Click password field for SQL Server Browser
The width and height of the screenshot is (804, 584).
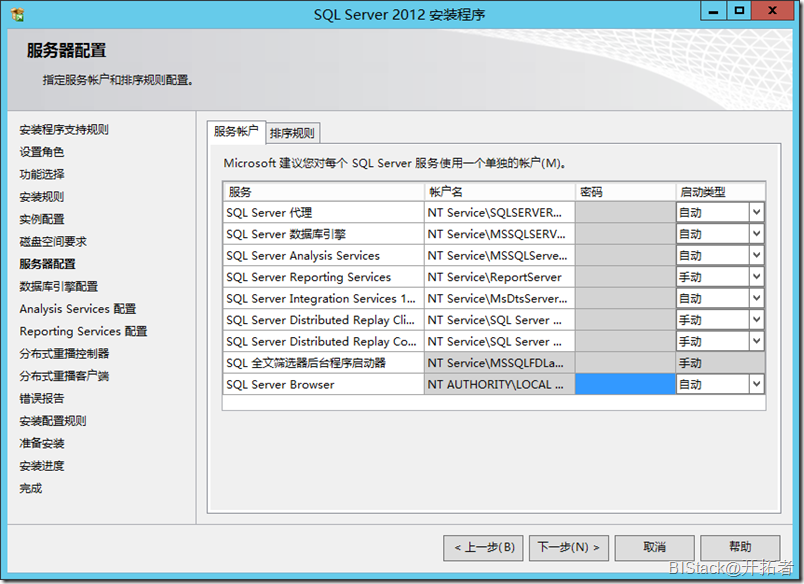[625, 384]
